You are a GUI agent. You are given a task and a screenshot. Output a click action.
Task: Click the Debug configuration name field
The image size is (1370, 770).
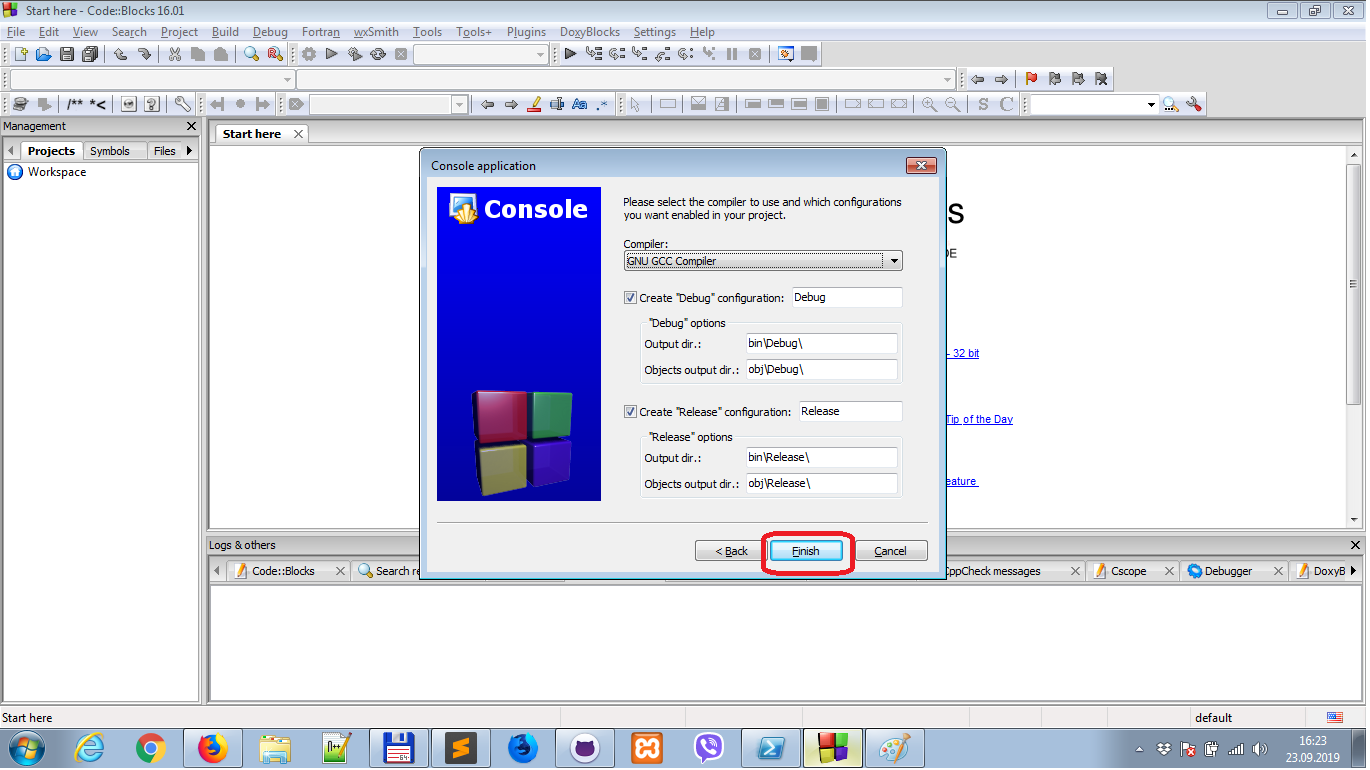click(x=847, y=297)
